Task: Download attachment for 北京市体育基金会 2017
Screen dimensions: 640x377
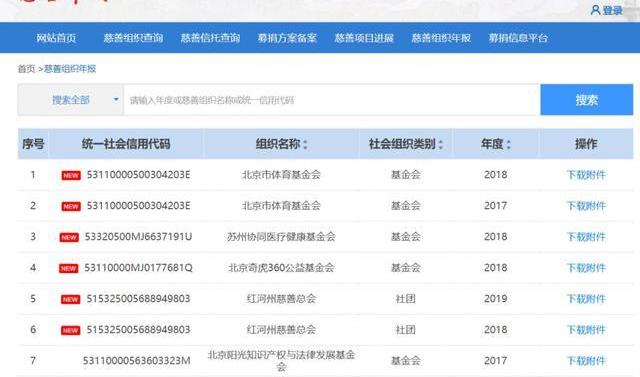Action: (x=586, y=206)
